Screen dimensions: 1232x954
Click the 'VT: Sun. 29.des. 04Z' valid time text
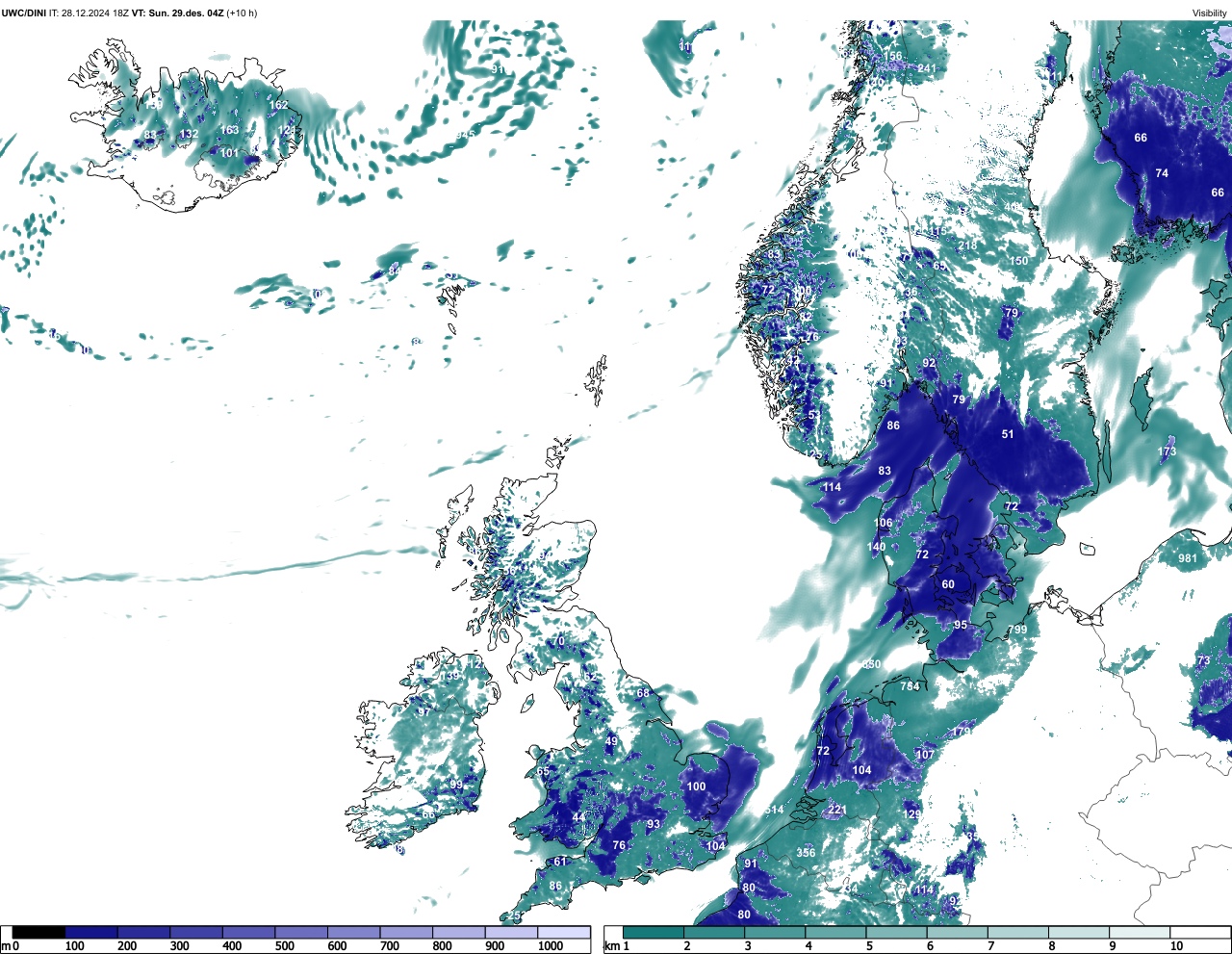click(x=176, y=13)
